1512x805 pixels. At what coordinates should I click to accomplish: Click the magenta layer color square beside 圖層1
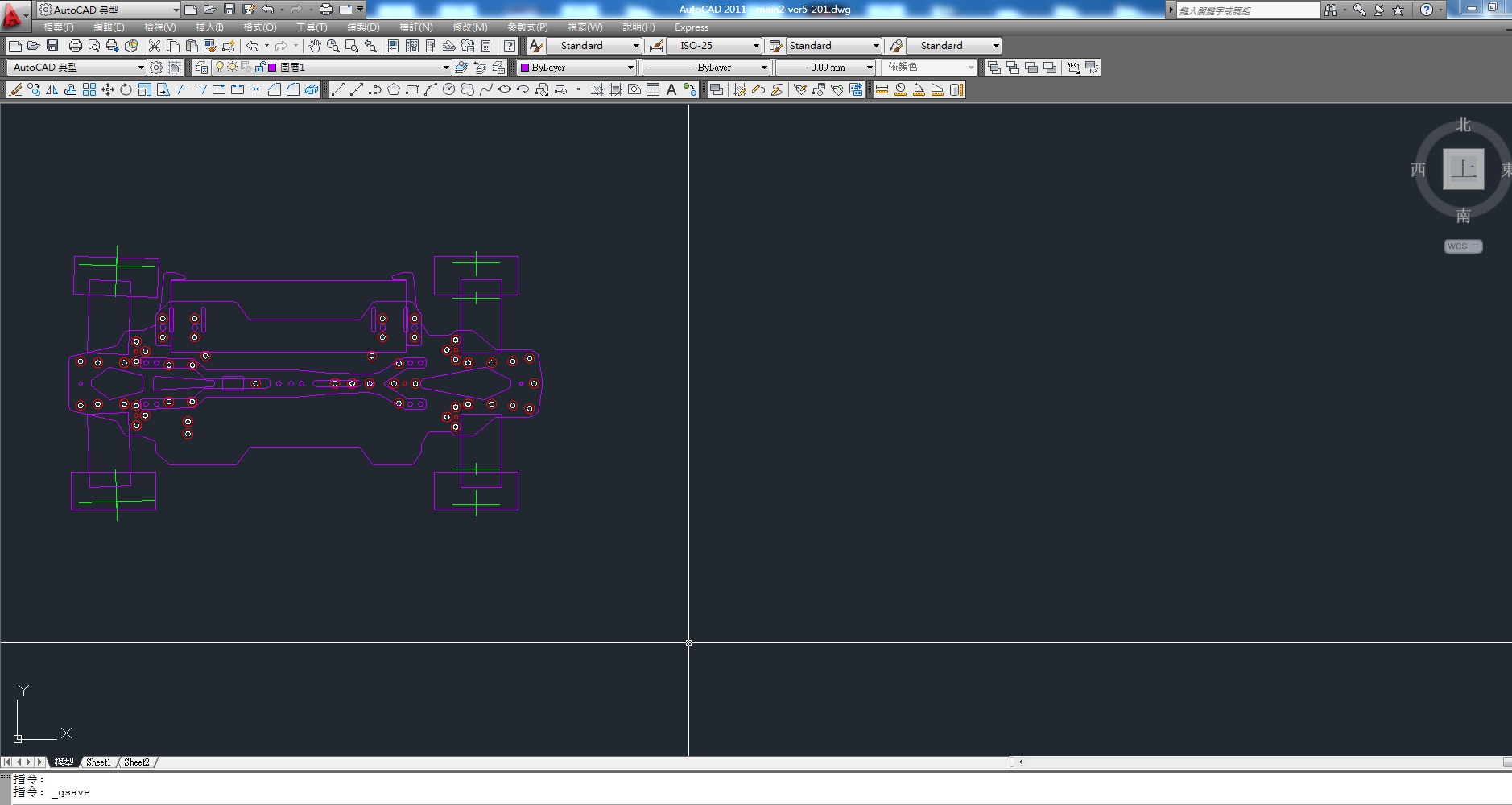(x=272, y=68)
